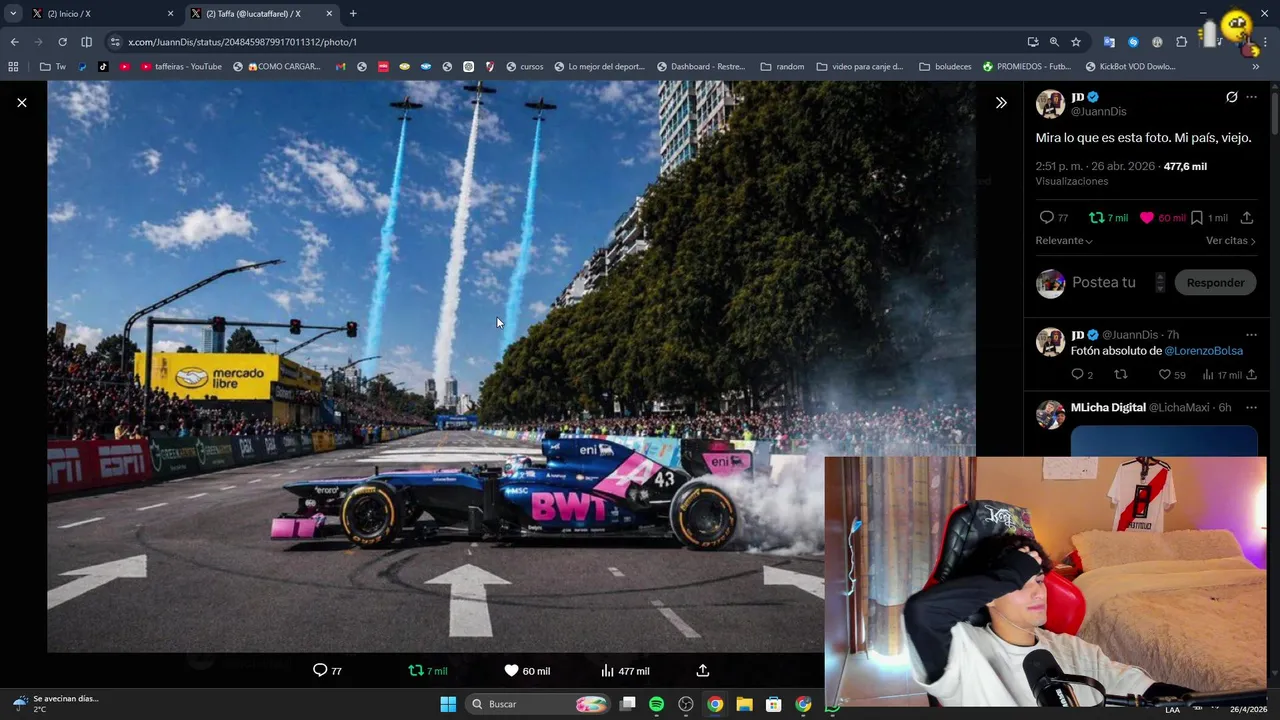The width and height of the screenshot is (1280, 720).
Task: Open the Tw bookmark folder
Action: tap(52, 67)
